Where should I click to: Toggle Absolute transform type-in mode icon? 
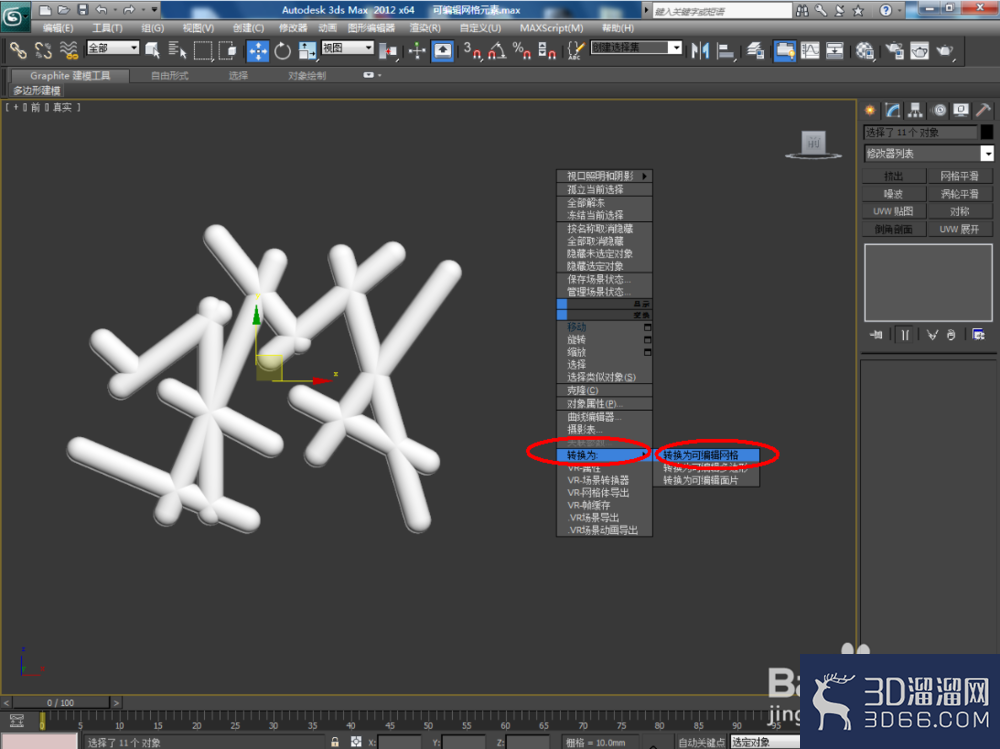pyautogui.click(x=356, y=742)
